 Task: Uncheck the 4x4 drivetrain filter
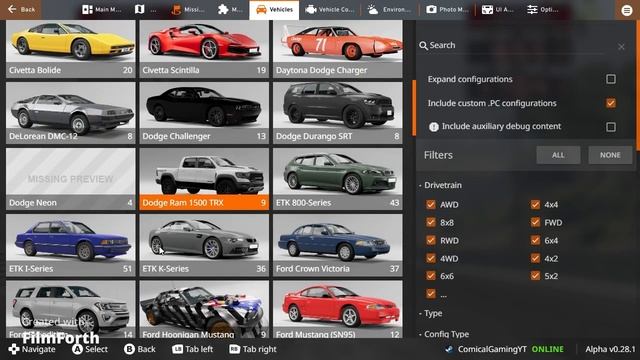535,204
